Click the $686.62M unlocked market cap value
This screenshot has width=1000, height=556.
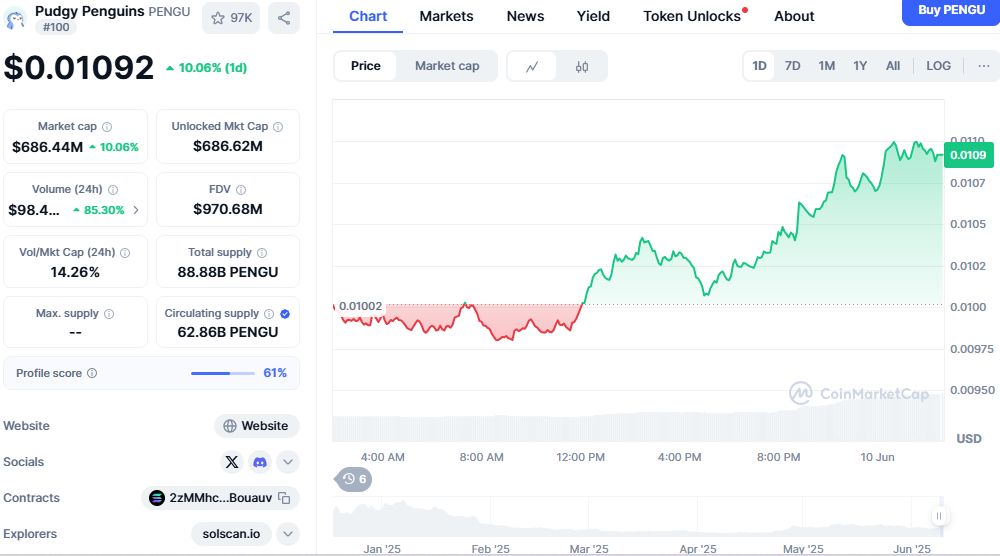[x=228, y=146]
